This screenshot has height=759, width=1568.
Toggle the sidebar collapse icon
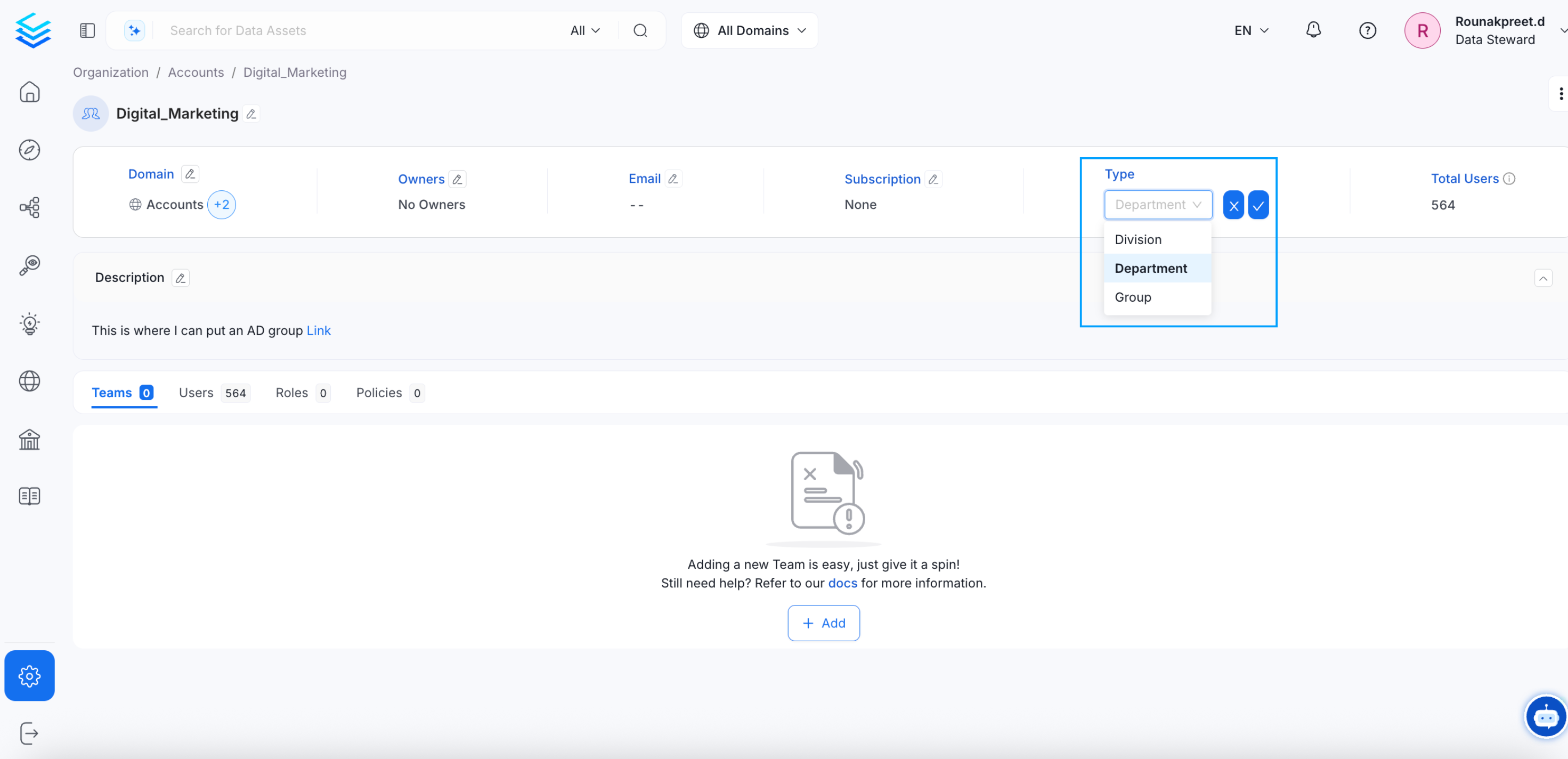click(x=87, y=30)
